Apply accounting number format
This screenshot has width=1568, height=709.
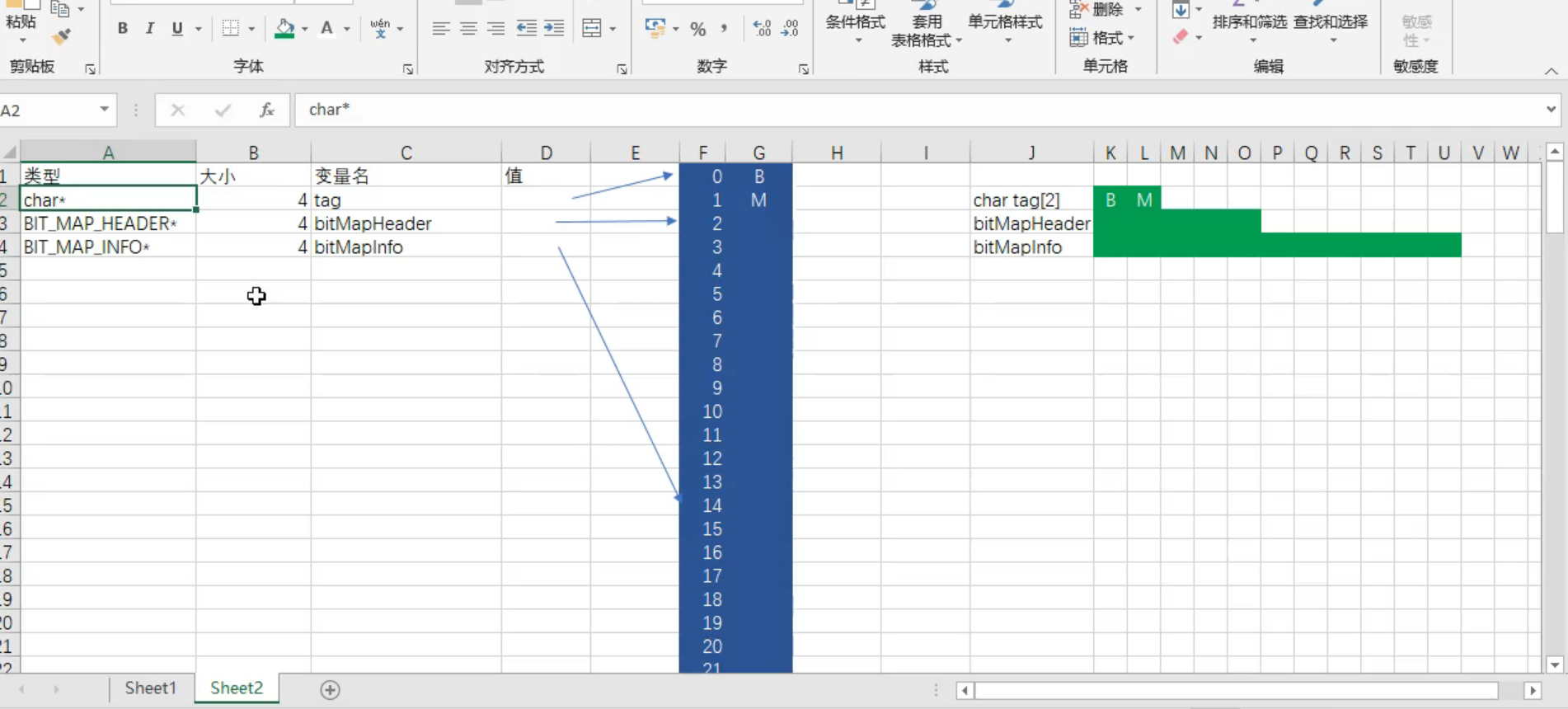[x=655, y=29]
